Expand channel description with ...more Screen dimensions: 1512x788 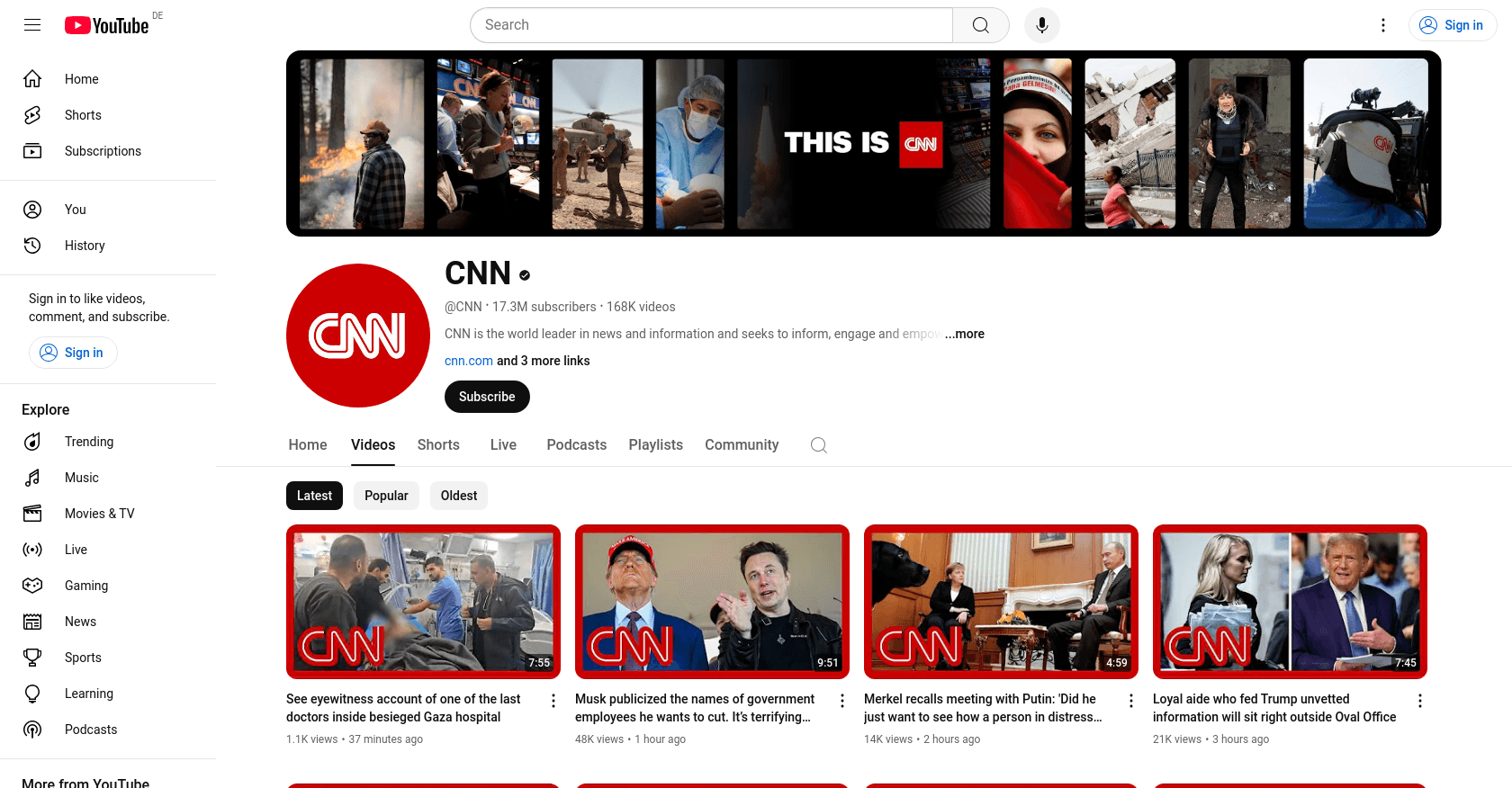point(964,334)
